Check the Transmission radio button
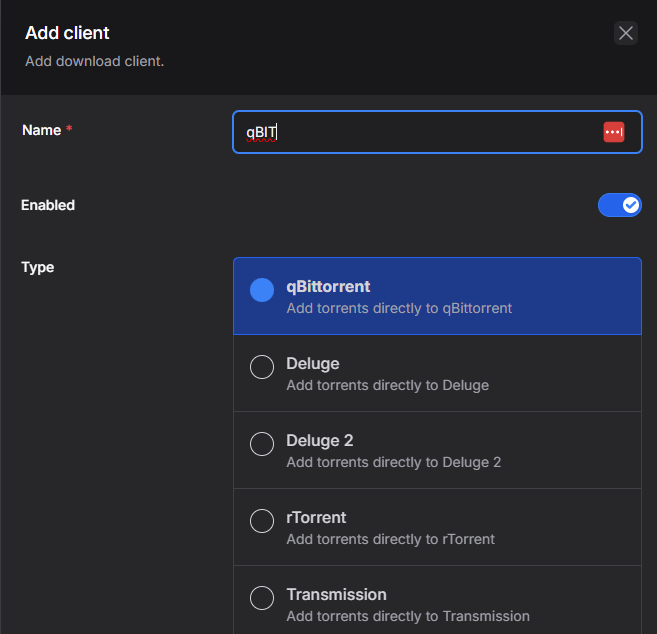The height and width of the screenshot is (634, 657). [262, 598]
